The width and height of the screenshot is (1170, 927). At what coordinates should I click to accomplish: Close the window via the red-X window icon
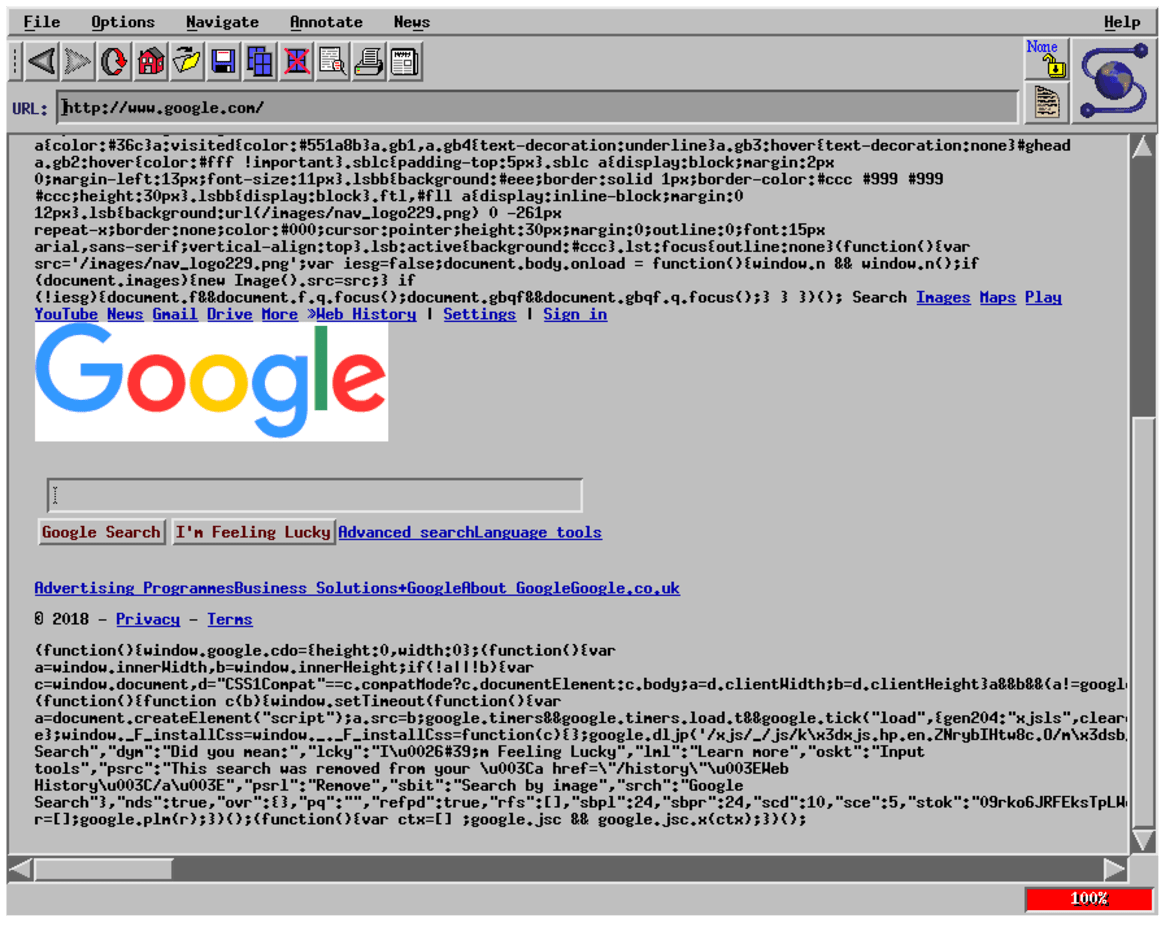[296, 61]
